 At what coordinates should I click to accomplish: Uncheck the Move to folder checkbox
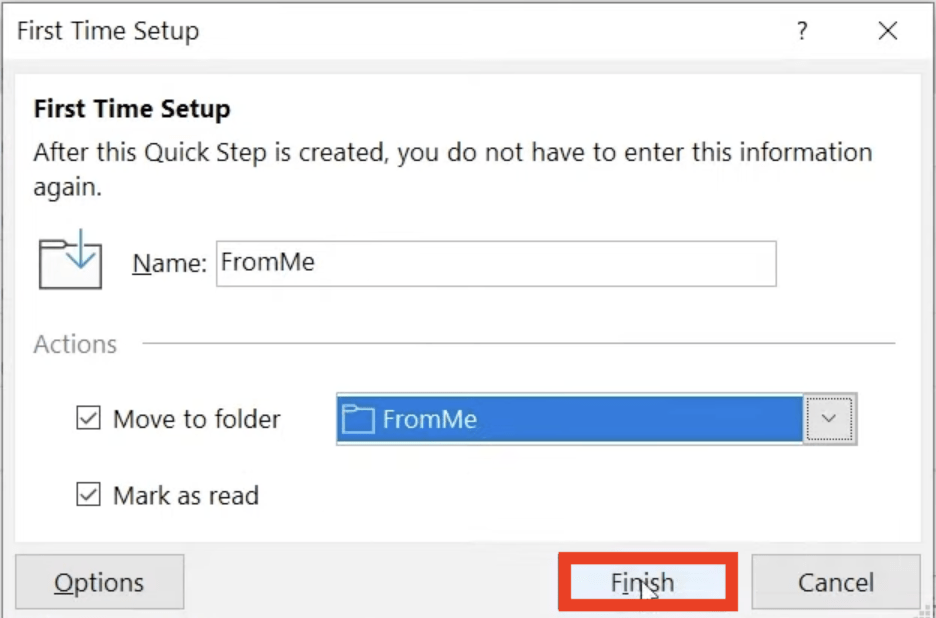click(88, 418)
